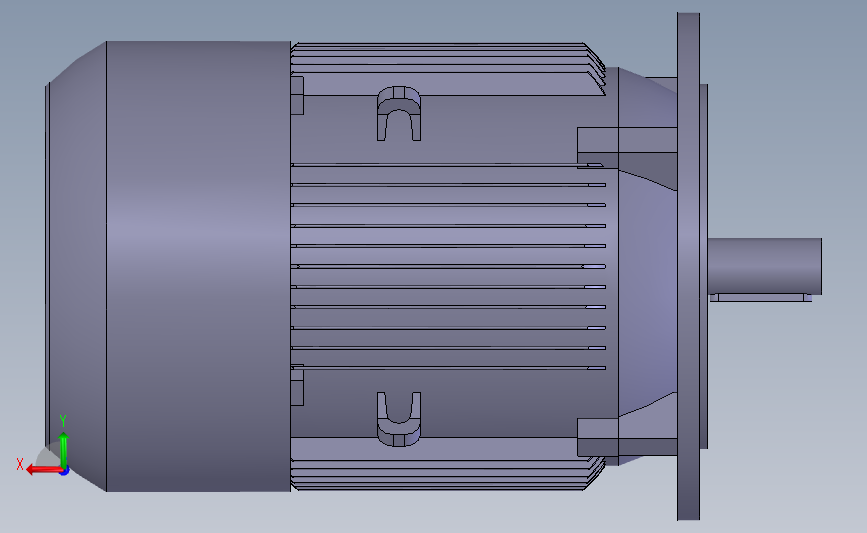Select the motor output shaft
Image resolution: width=867 pixels, height=533 pixels.
pyautogui.click(x=765, y=266)
